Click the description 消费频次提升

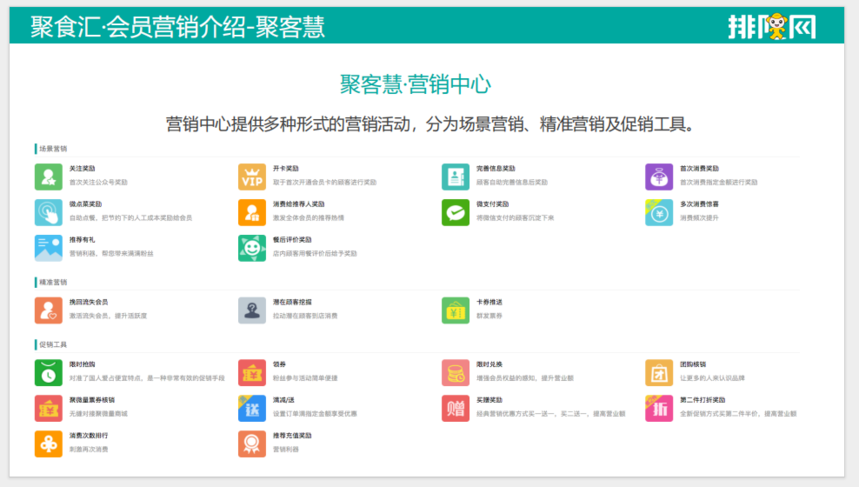pos(699,218)
